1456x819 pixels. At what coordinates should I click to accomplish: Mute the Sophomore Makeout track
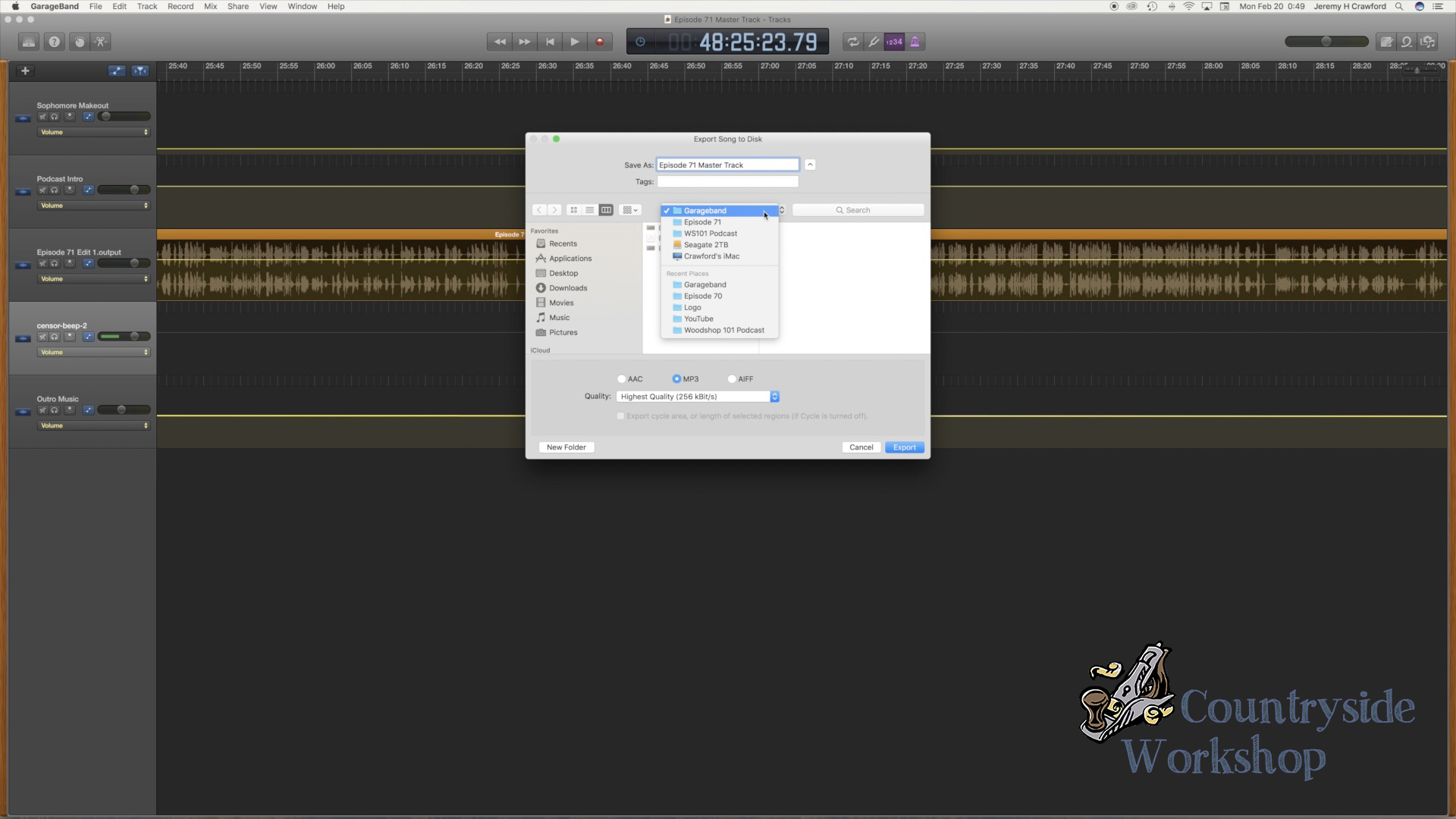42,117
